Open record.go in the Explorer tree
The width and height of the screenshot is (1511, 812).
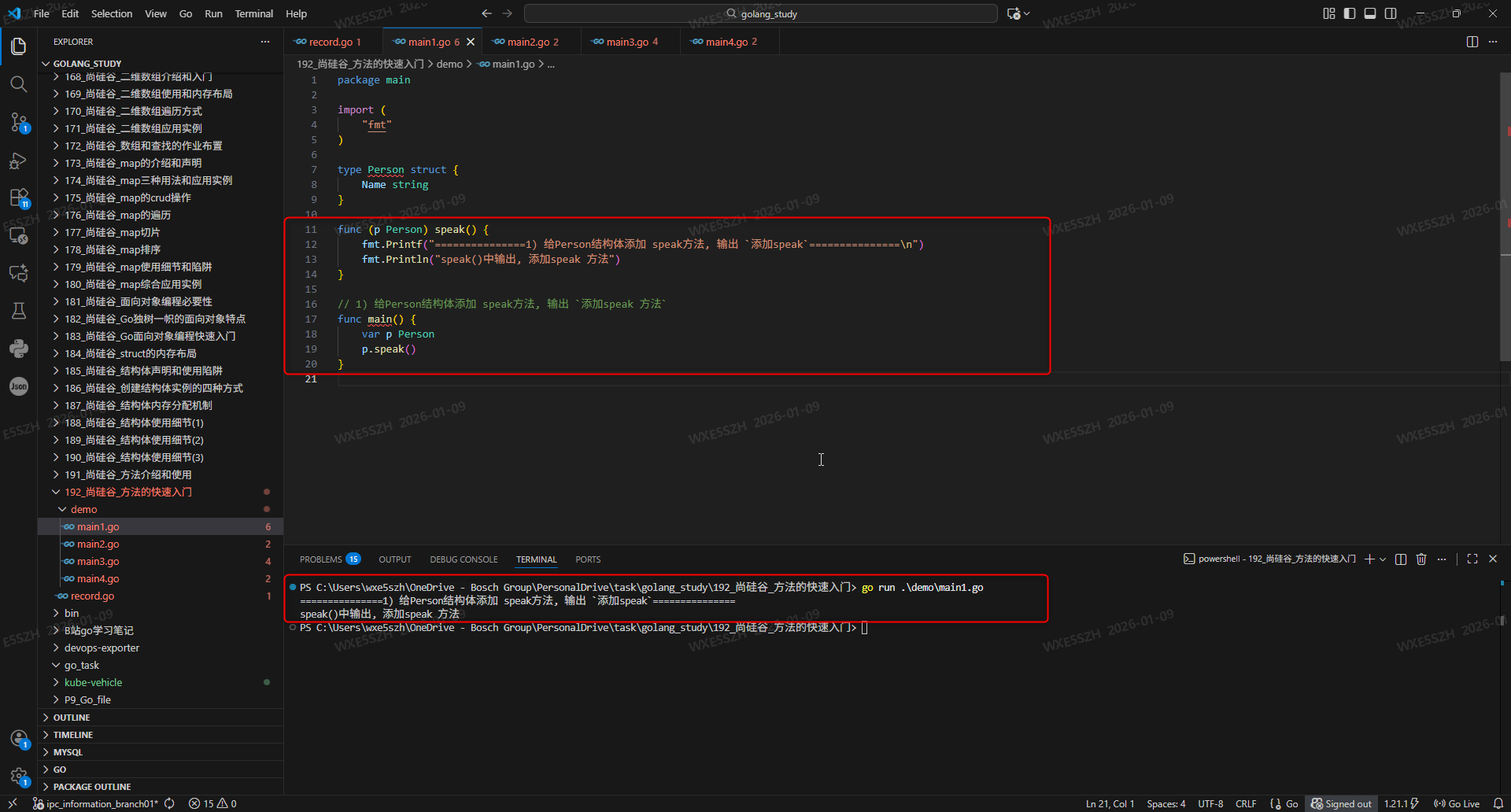click(x=92, y=596)
